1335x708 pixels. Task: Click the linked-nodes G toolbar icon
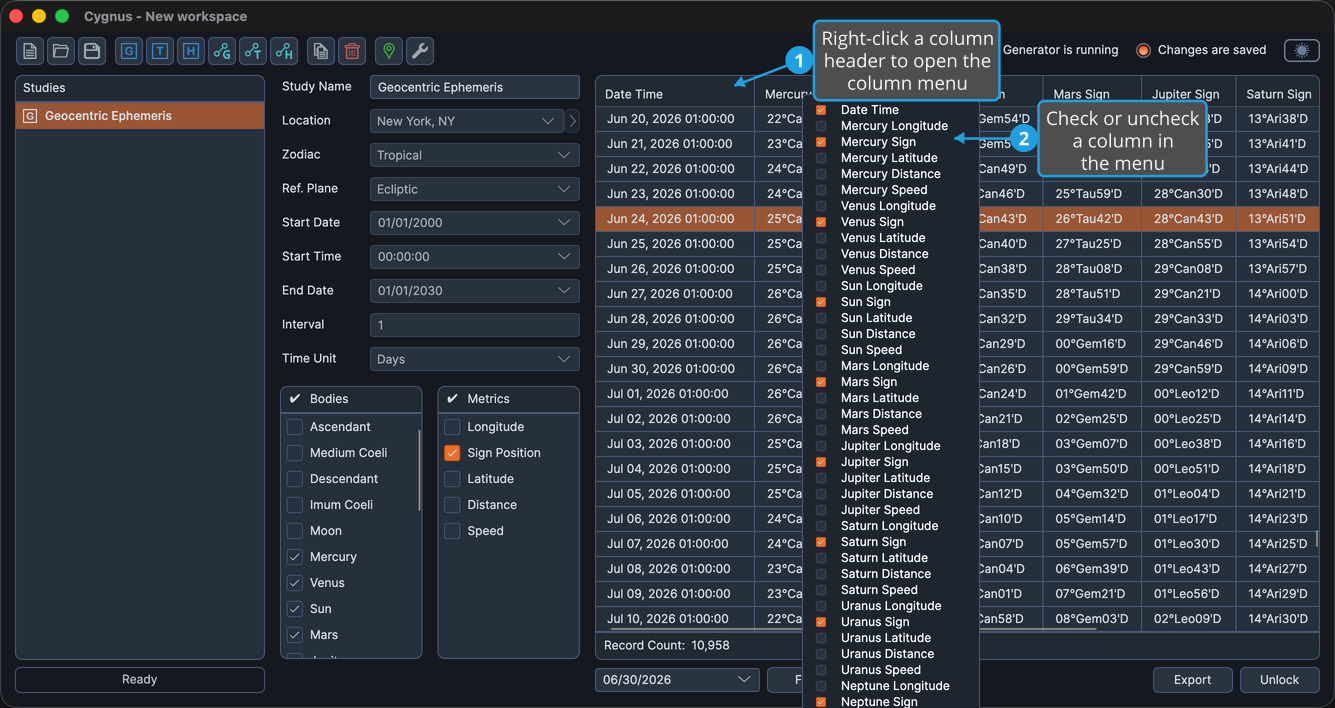222,51
